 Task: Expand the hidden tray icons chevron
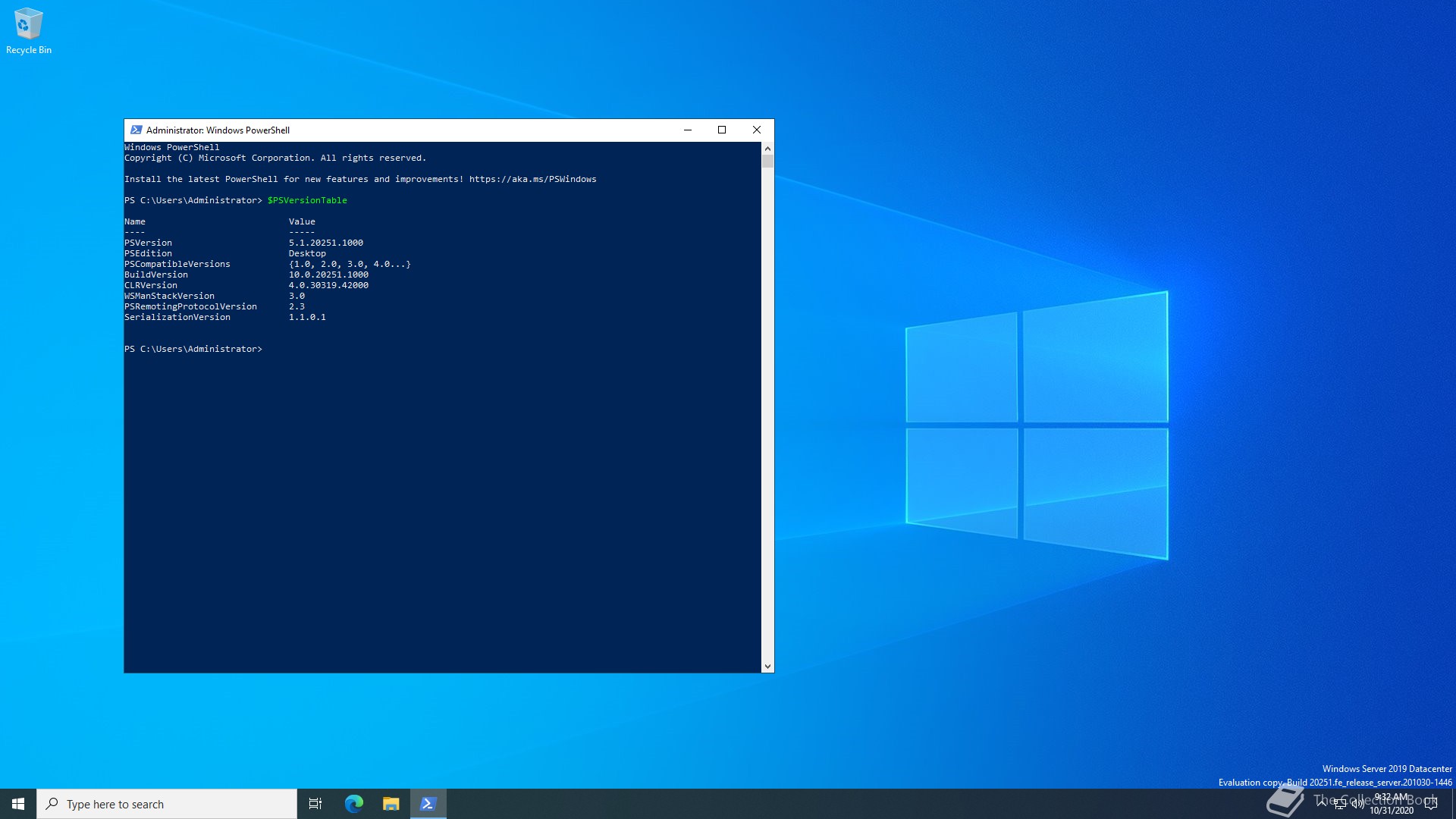coord(1322,802)
